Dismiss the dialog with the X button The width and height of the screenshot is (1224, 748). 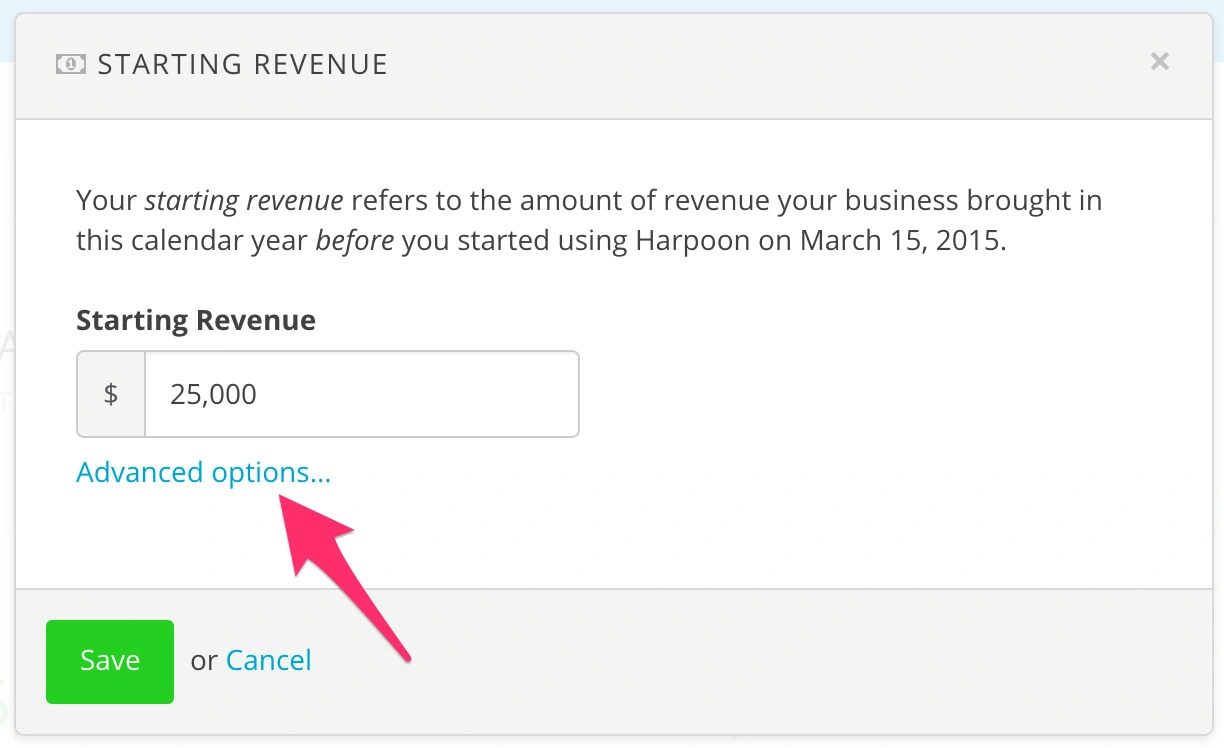(x=1159, y=61)
